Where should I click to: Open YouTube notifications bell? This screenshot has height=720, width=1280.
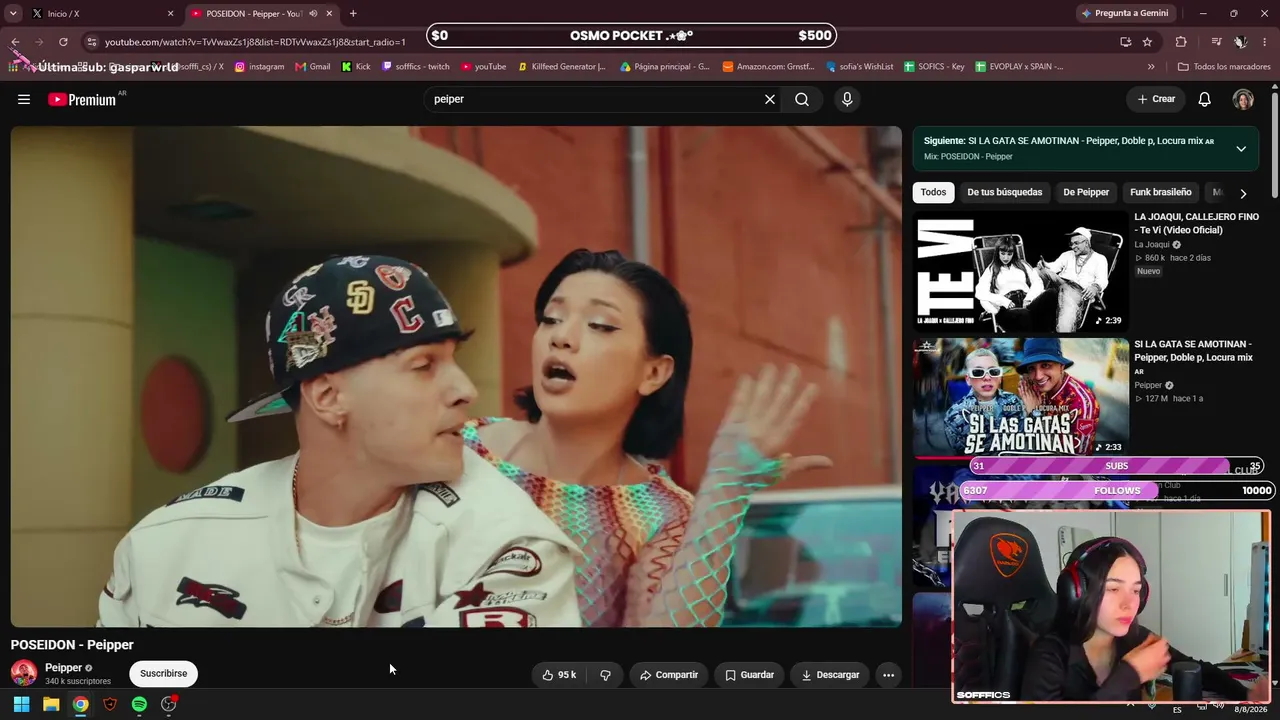click(1205, 99)
